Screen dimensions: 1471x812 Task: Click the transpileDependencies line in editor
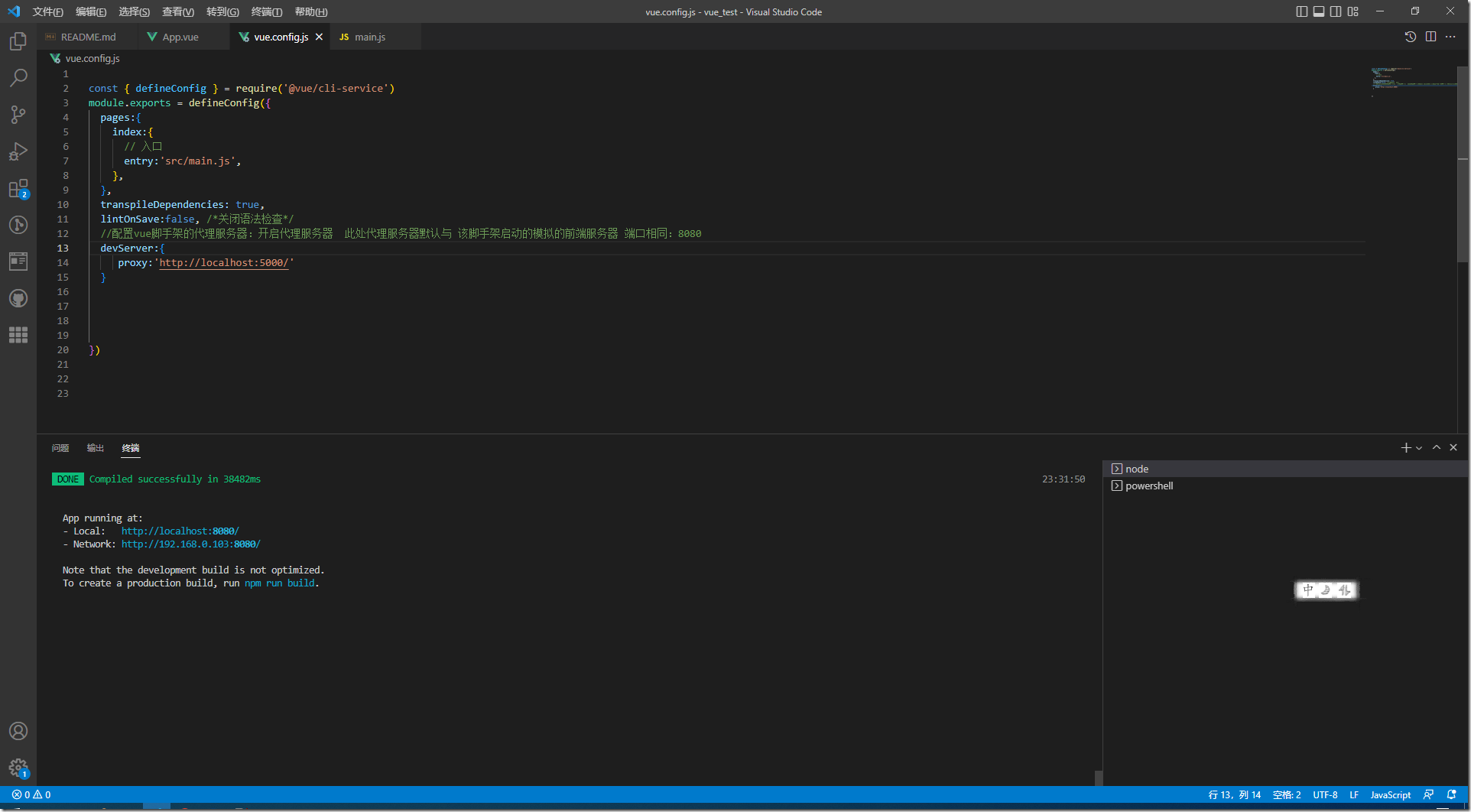click(182, 204)
